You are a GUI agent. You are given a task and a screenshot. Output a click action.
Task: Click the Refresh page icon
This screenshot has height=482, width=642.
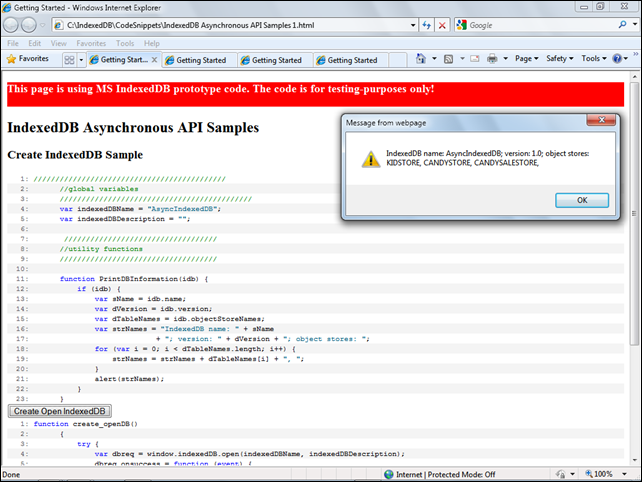point(425,24)
